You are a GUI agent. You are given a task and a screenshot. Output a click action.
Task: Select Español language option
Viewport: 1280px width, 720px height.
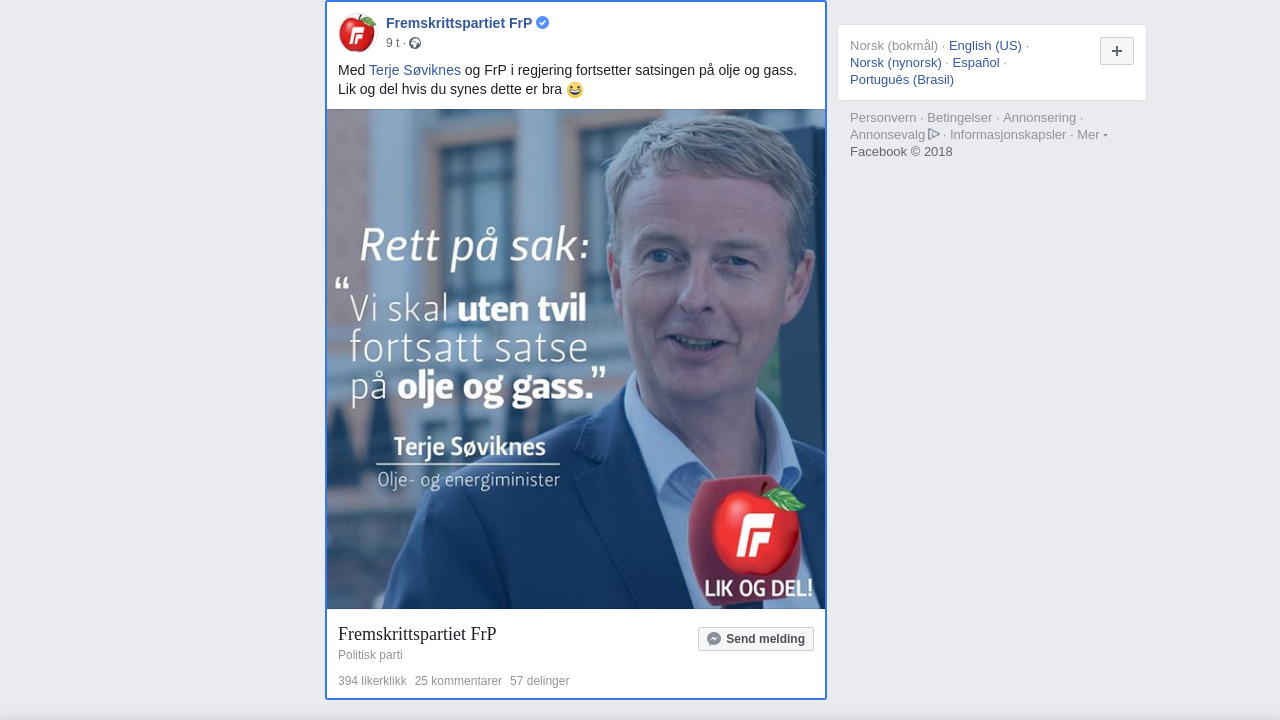[976, 62]
